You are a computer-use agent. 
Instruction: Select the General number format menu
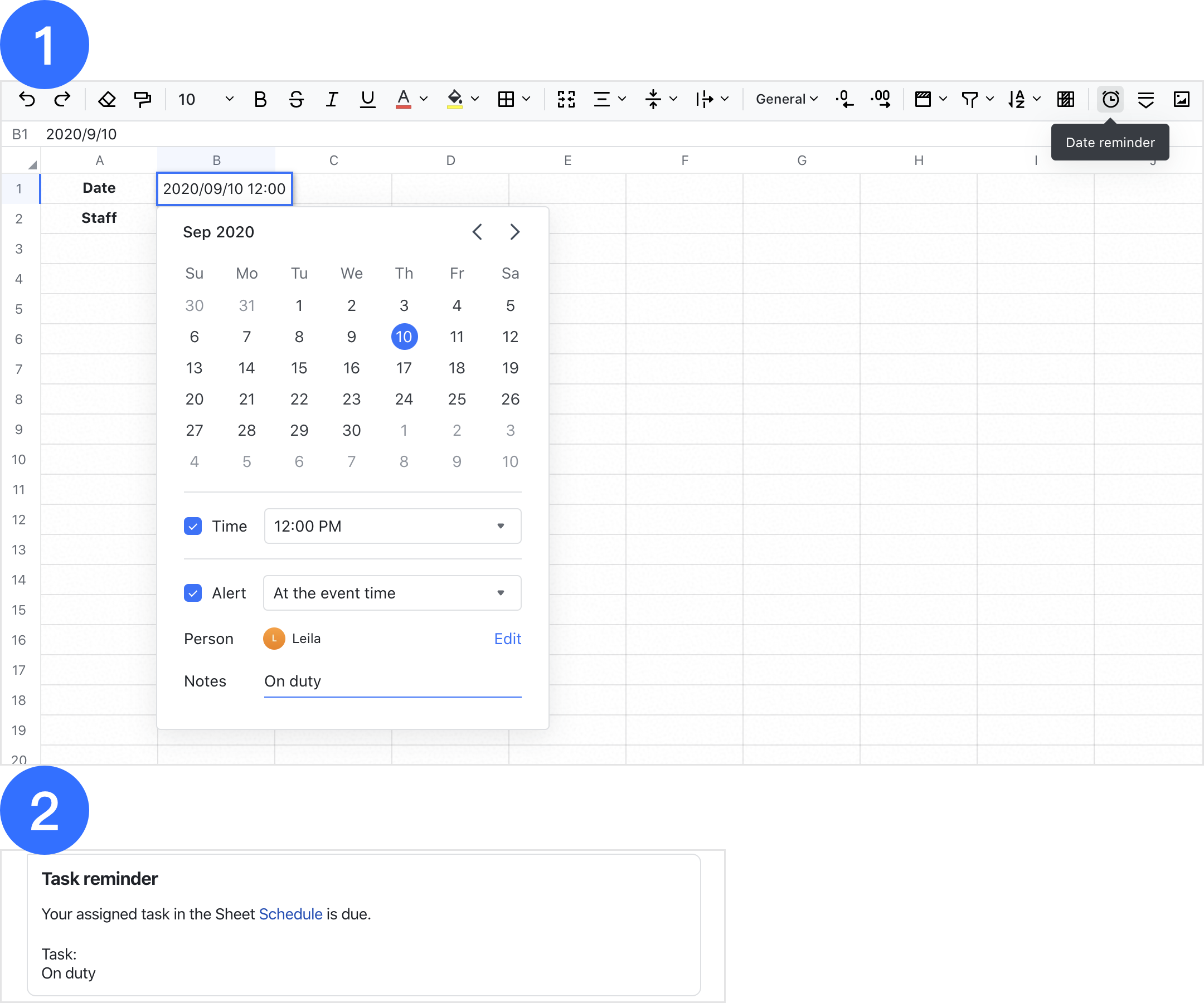(x=786, y=98)
